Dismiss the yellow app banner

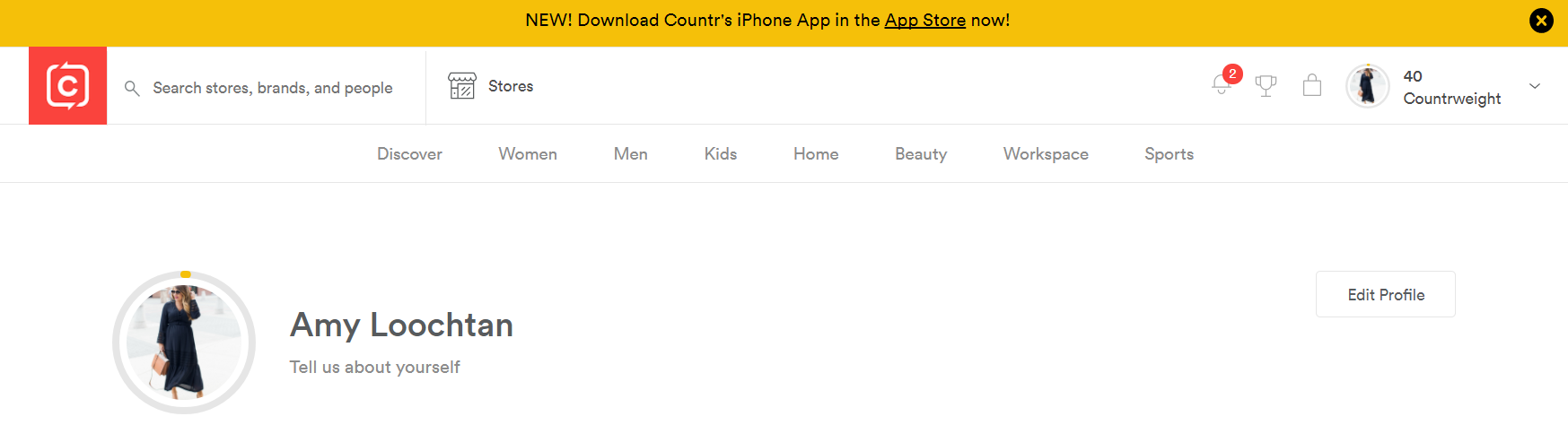pyautogui.click(x=1541, y=21)
